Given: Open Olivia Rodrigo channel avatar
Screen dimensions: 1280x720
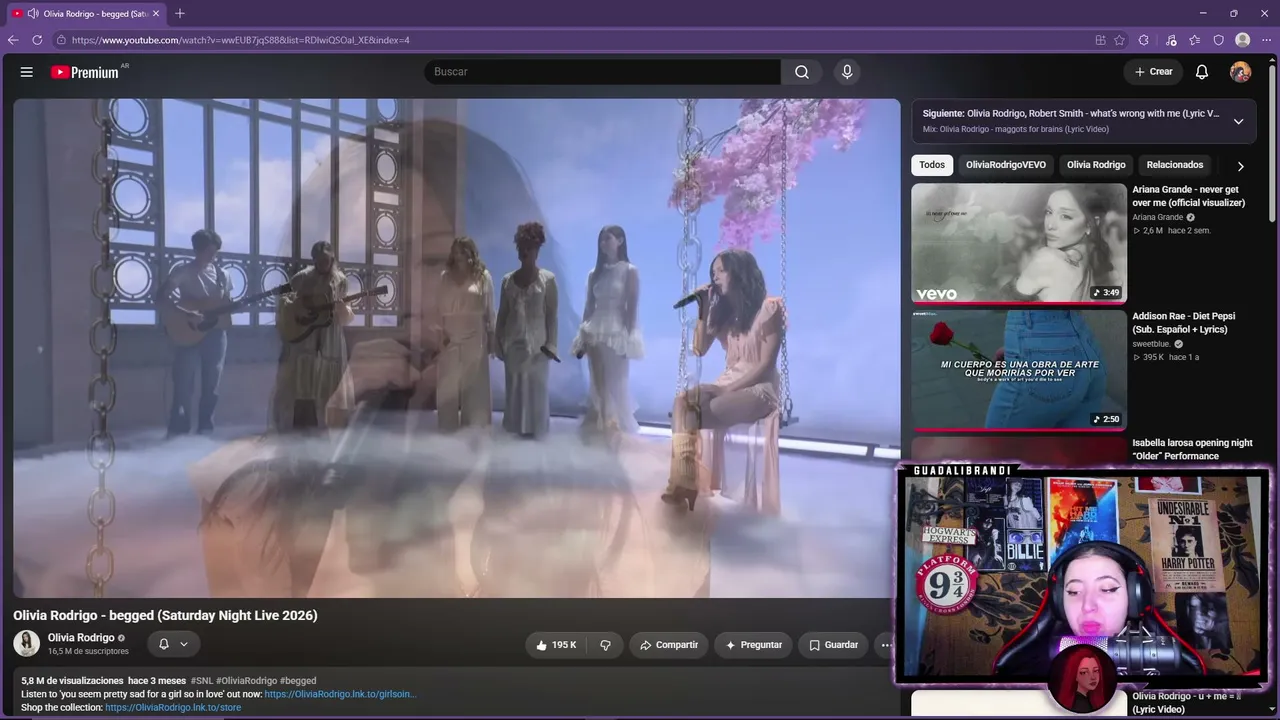Looking at the screenshot, I should (x=27, y=643).
